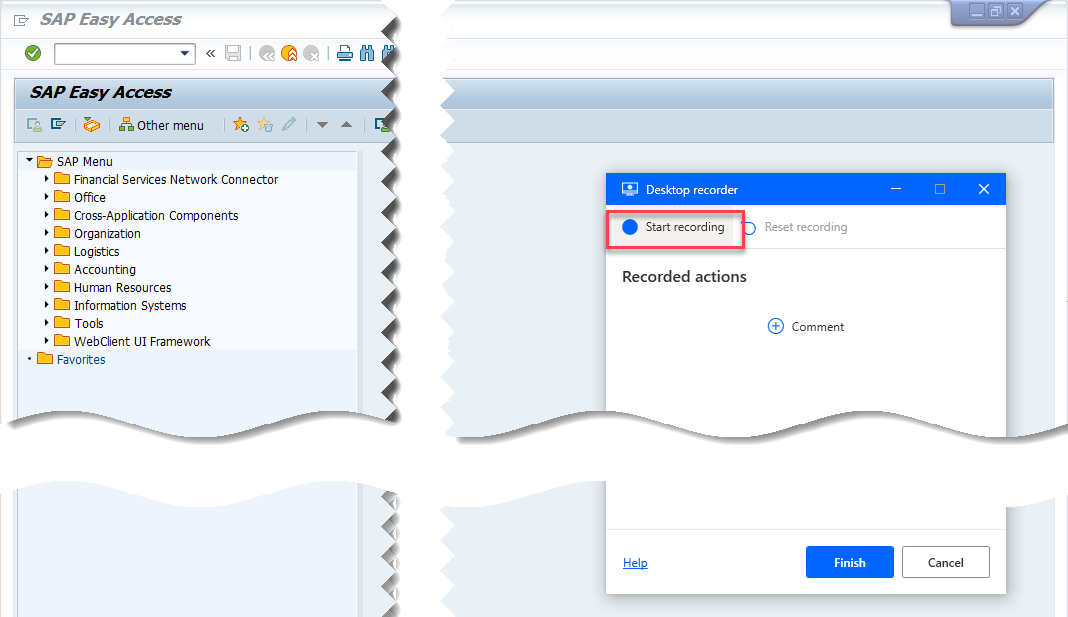The width and height of the screenshot is (1068, 617).
Task: Minimize the Desktop recorder window
Action: click(x=896, y=189)
